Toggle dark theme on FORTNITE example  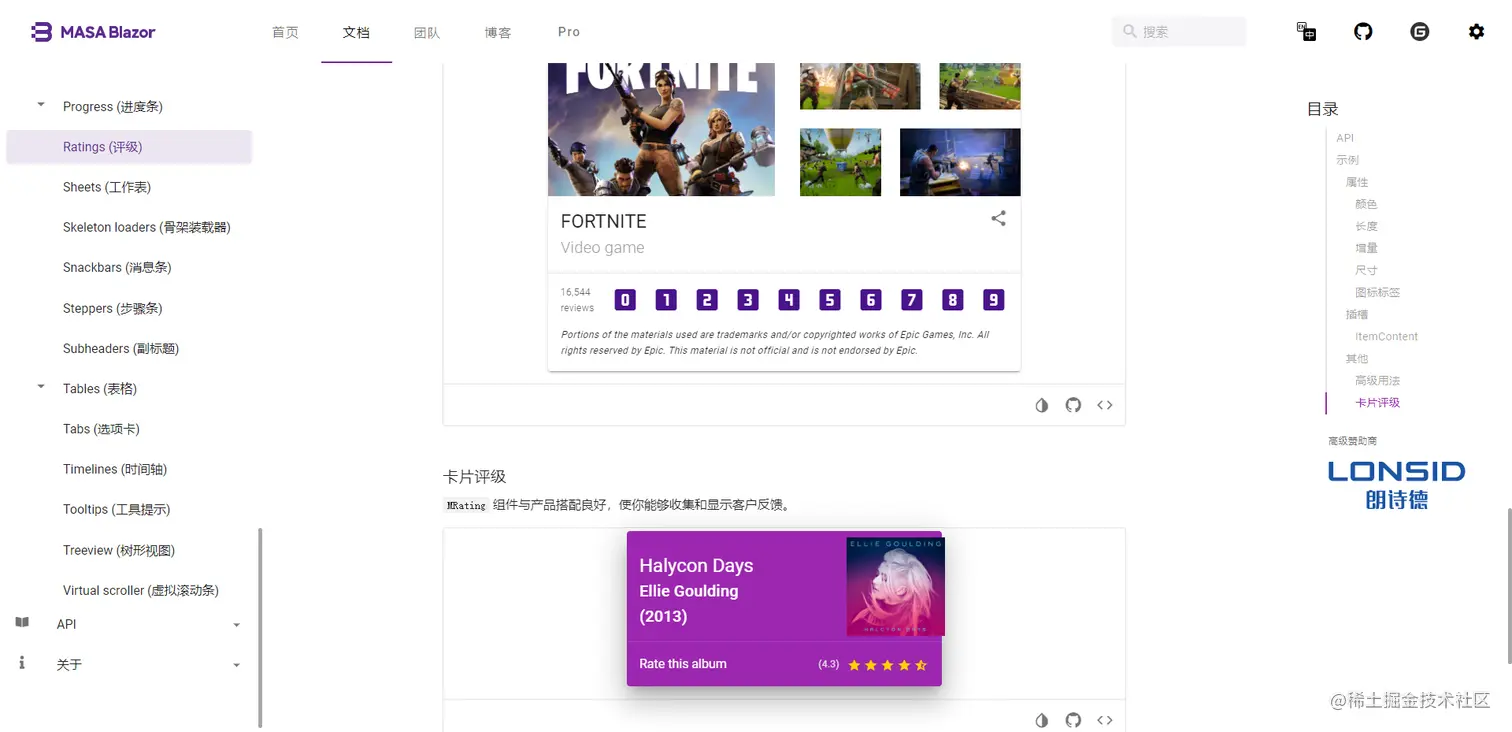pyautogui.click(x=1042, y=405)
